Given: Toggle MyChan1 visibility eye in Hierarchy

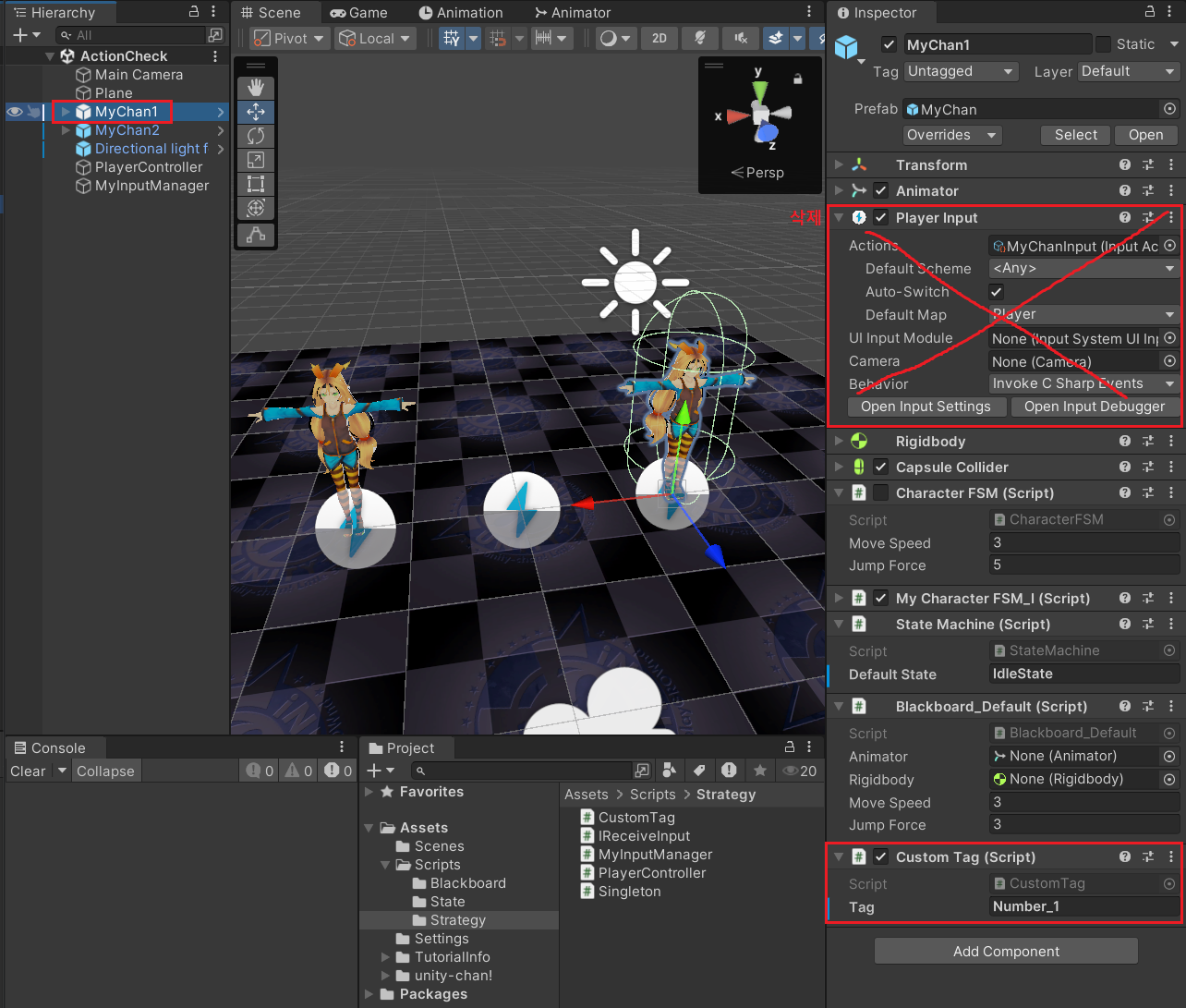Looking at the screenshot, I should point(15,112).
